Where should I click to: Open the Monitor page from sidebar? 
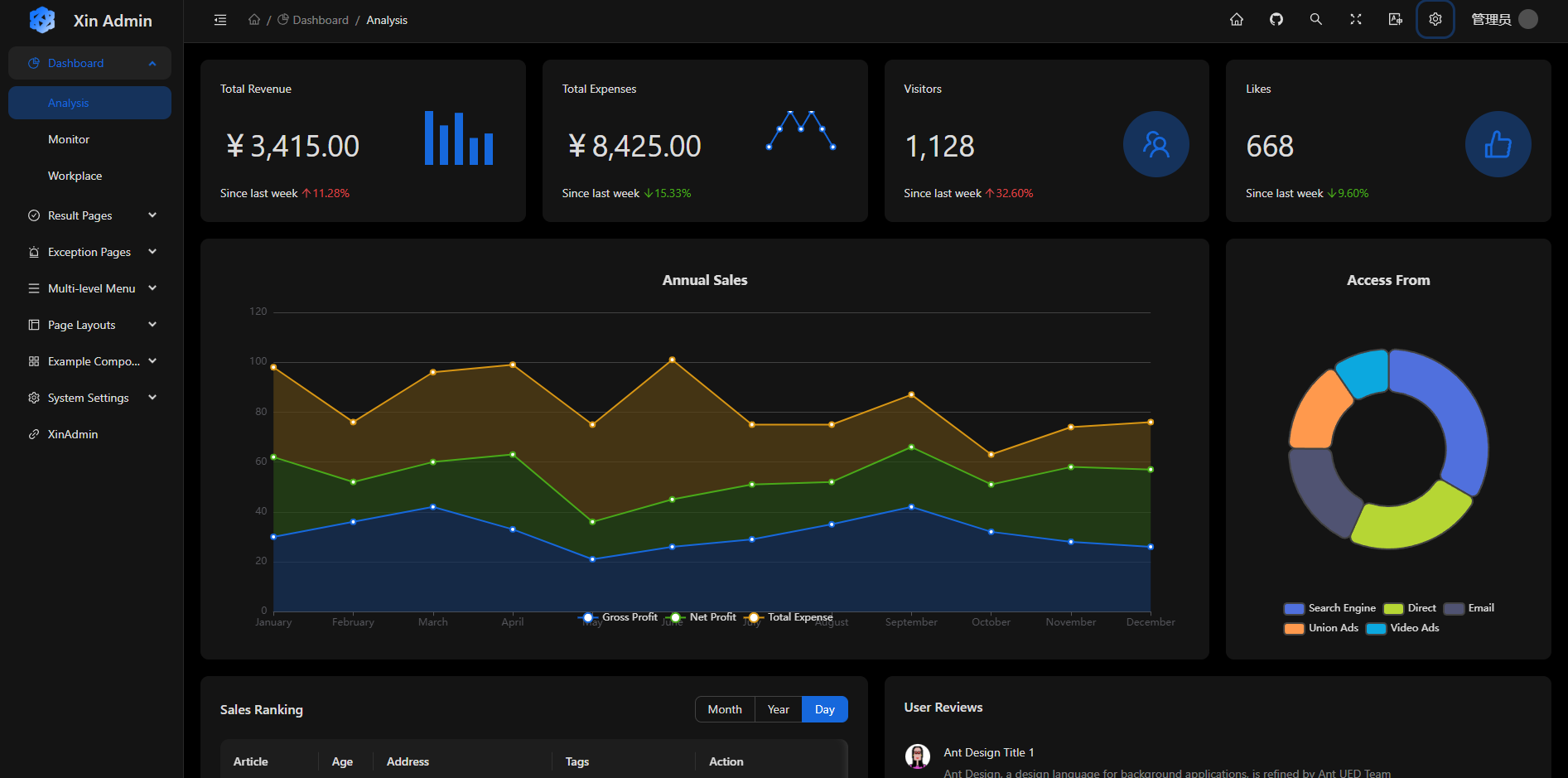69,139
